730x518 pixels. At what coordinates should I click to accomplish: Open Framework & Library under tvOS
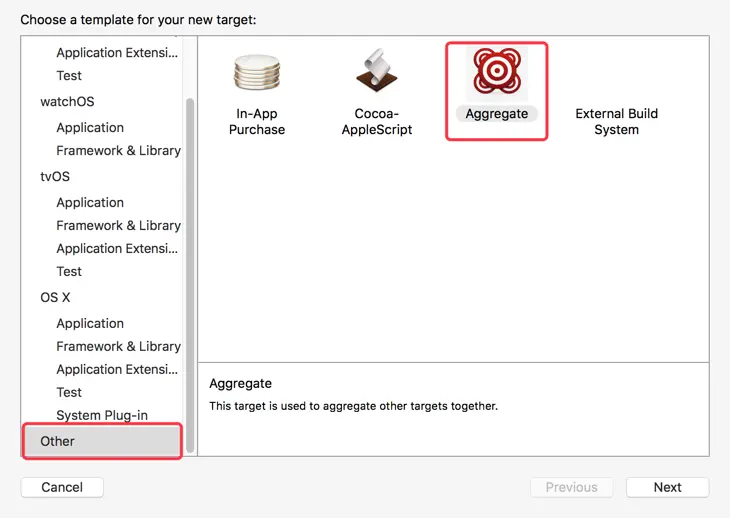[118, 225]
